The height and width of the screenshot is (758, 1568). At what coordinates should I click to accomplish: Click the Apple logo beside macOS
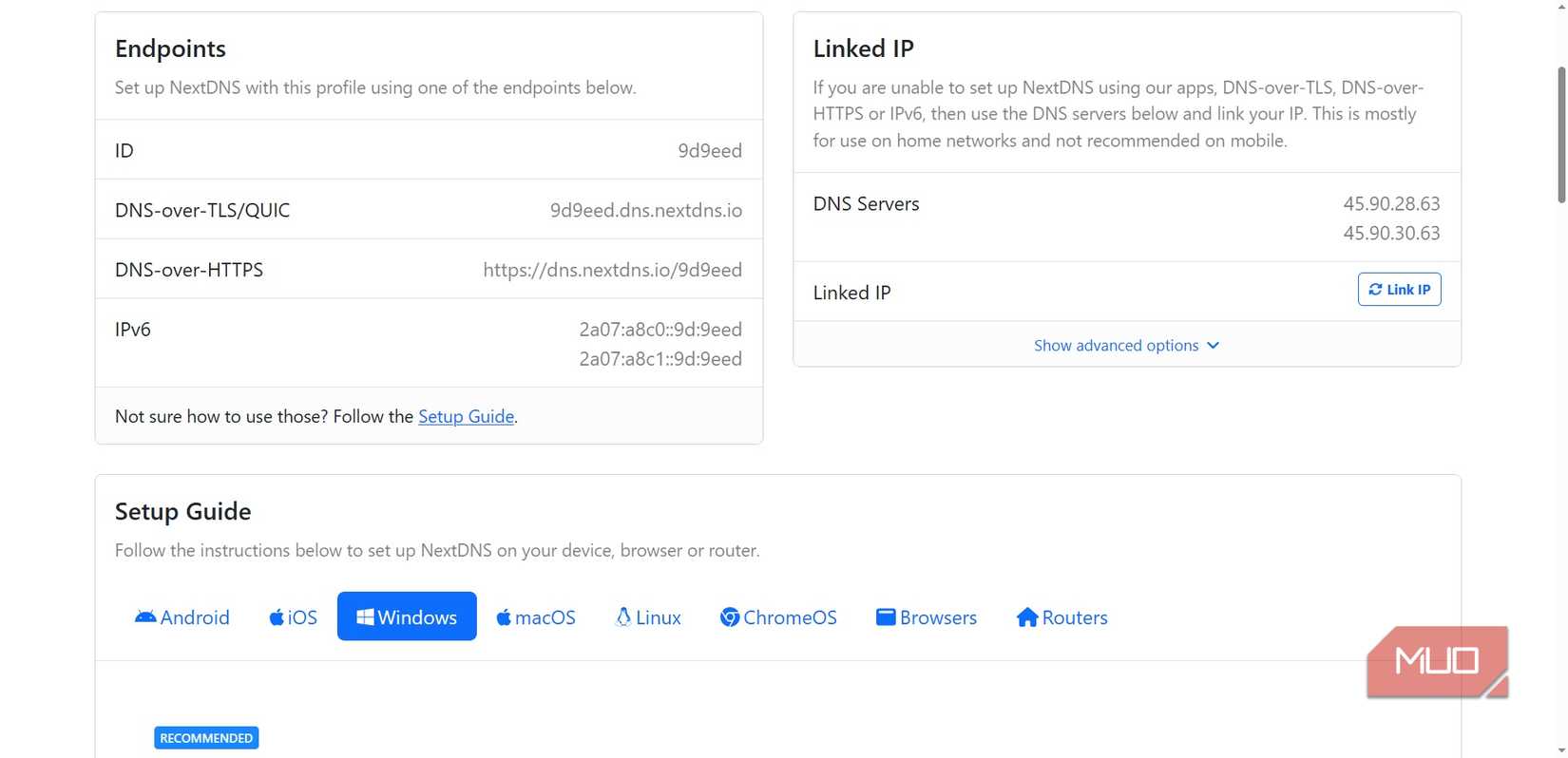[504, 617]
